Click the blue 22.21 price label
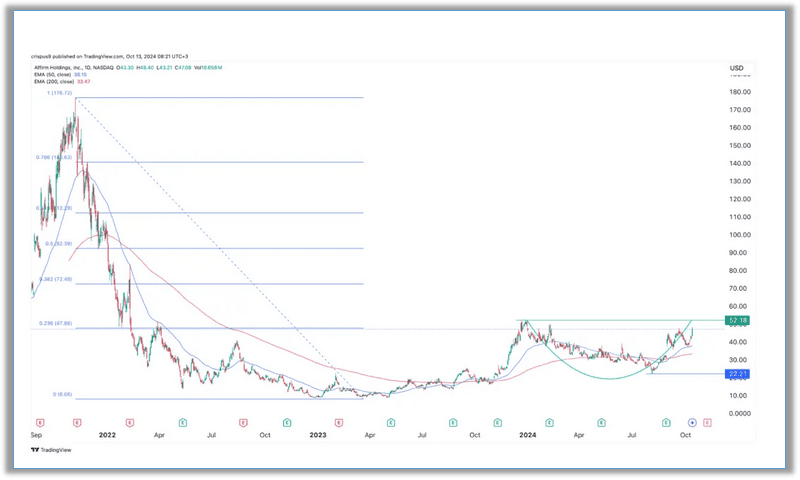The width and height of the screenshot is (800, 480). tap(738, 374)
